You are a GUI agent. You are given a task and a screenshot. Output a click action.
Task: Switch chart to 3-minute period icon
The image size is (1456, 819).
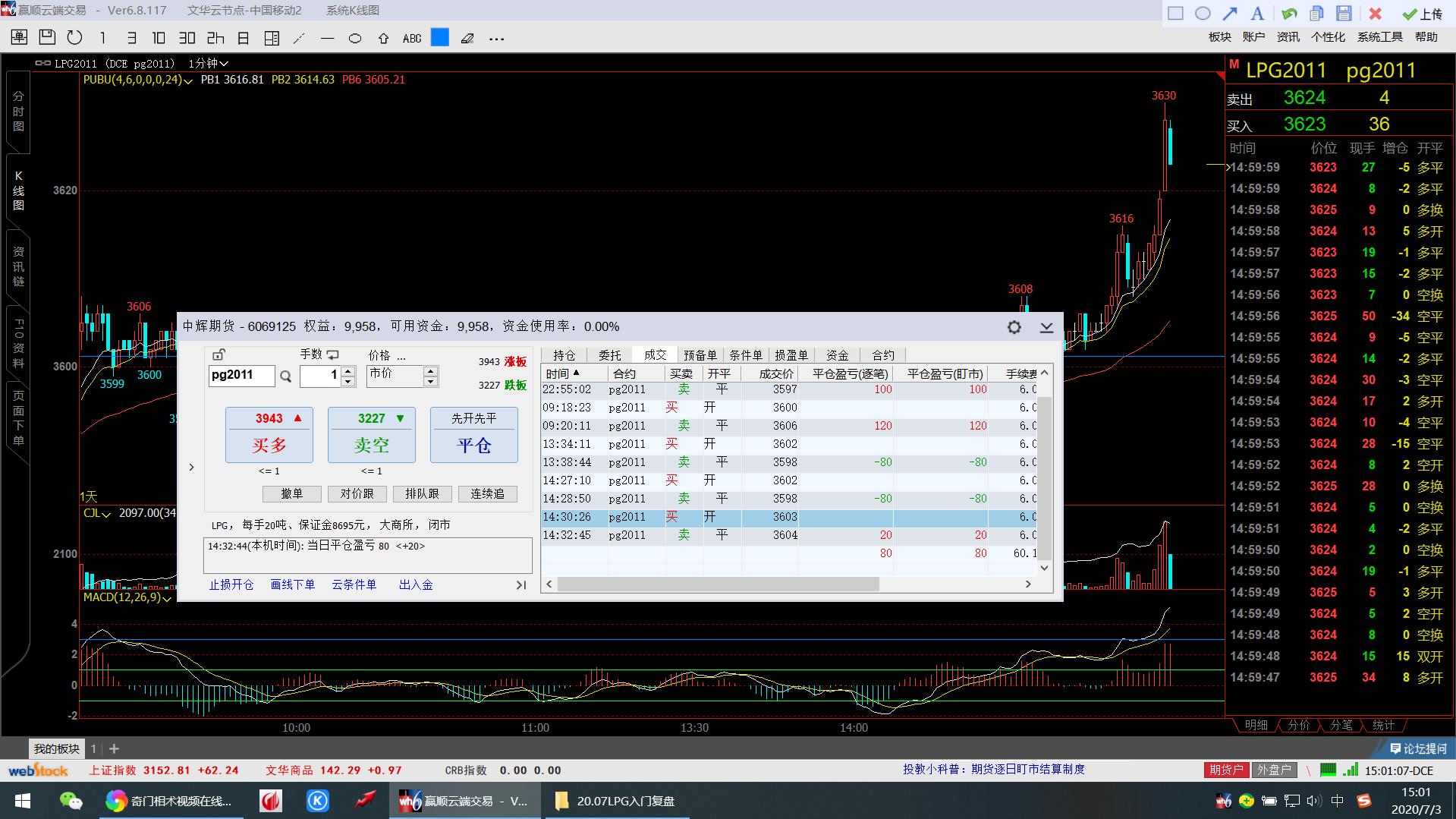pos(131,38)
